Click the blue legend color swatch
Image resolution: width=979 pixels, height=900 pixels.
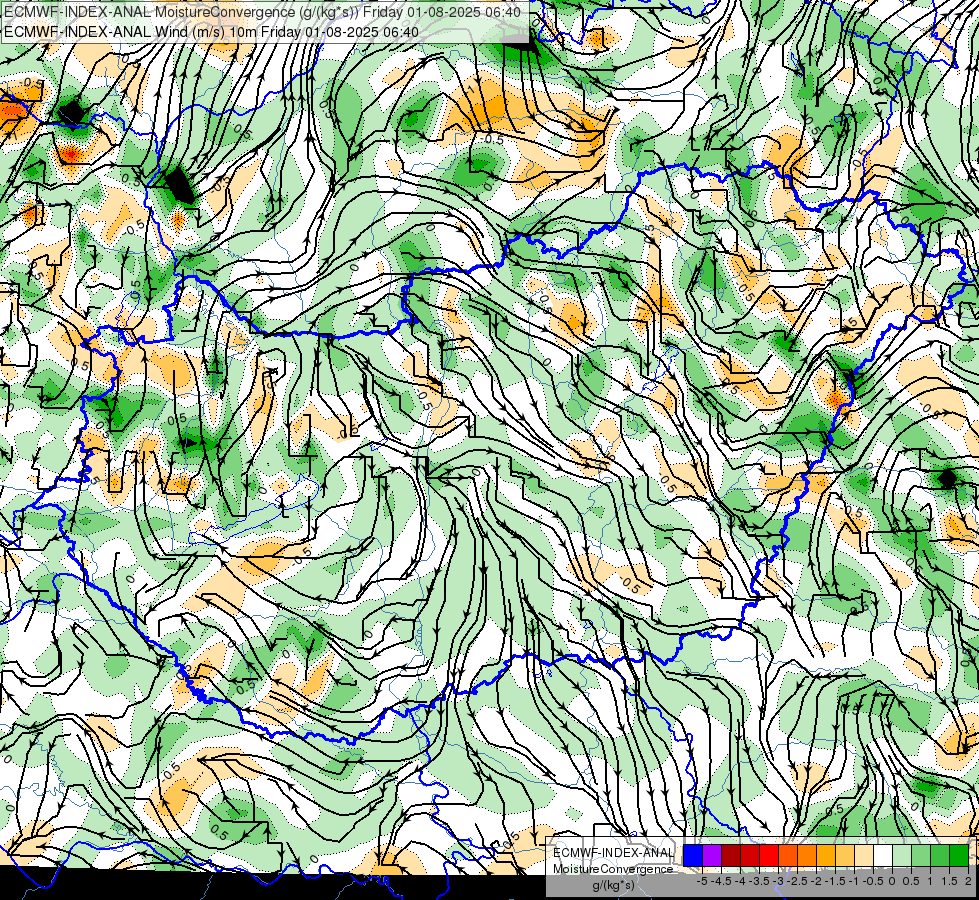click(x=693, y=855)
